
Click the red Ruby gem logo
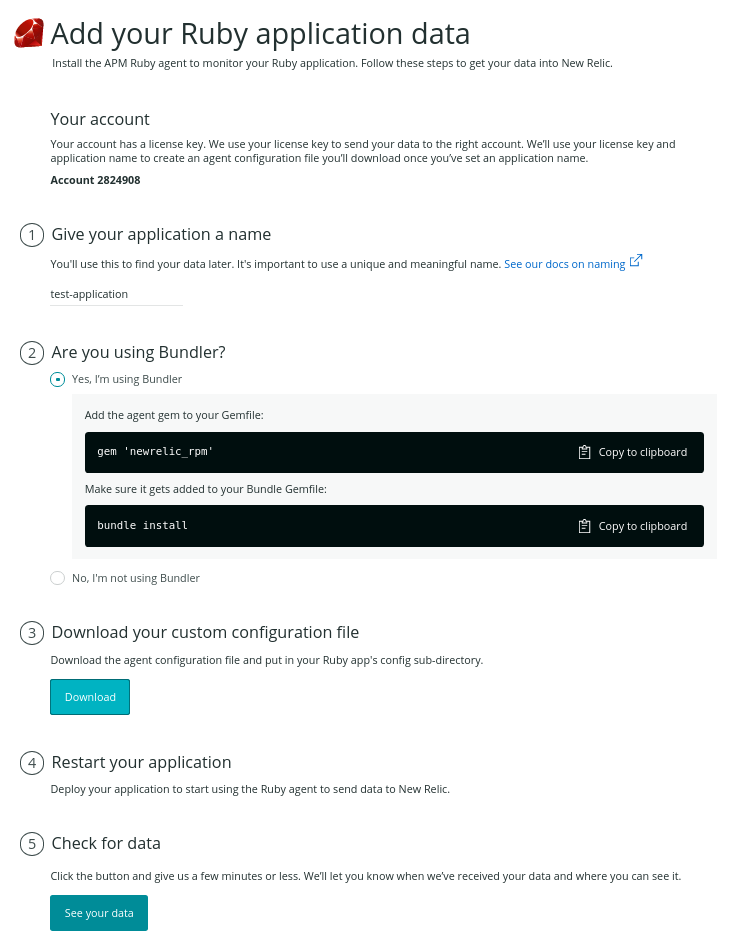pyautogui.click(x=29, y=33)
